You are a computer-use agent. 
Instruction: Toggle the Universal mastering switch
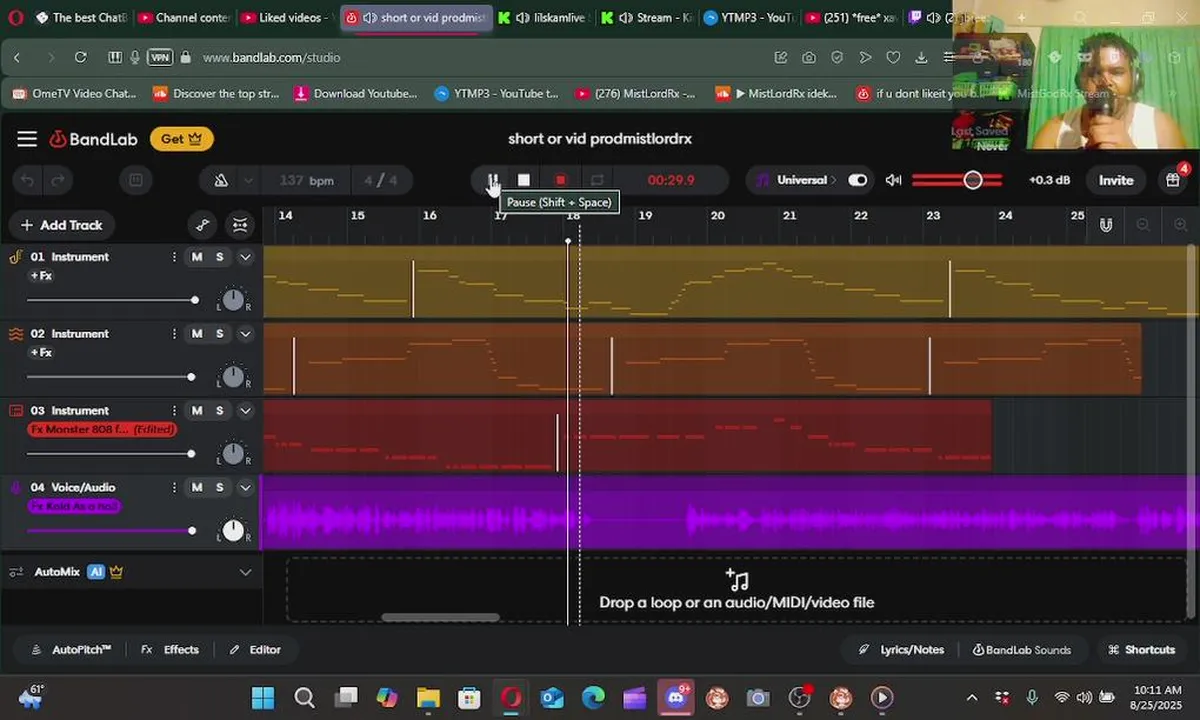(x=858, y=180)
